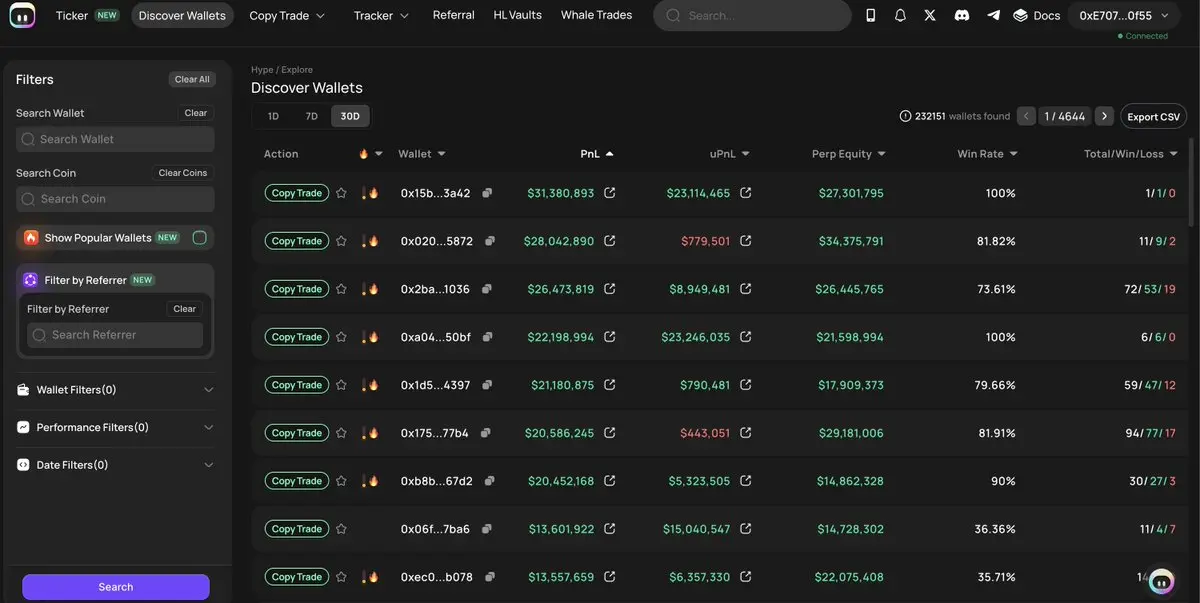This screenshot has height=603, width=1200.
Task: Open uPnL link icon for $5,323,505
Action: 746,481
